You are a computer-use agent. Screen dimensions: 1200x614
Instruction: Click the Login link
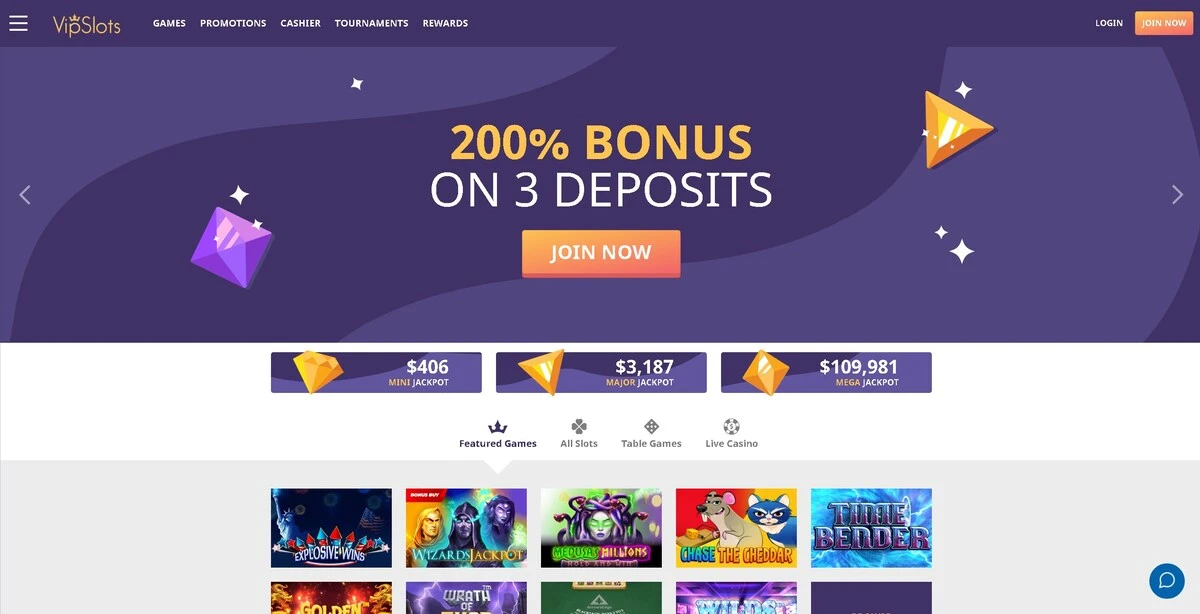pos(1109,23)
